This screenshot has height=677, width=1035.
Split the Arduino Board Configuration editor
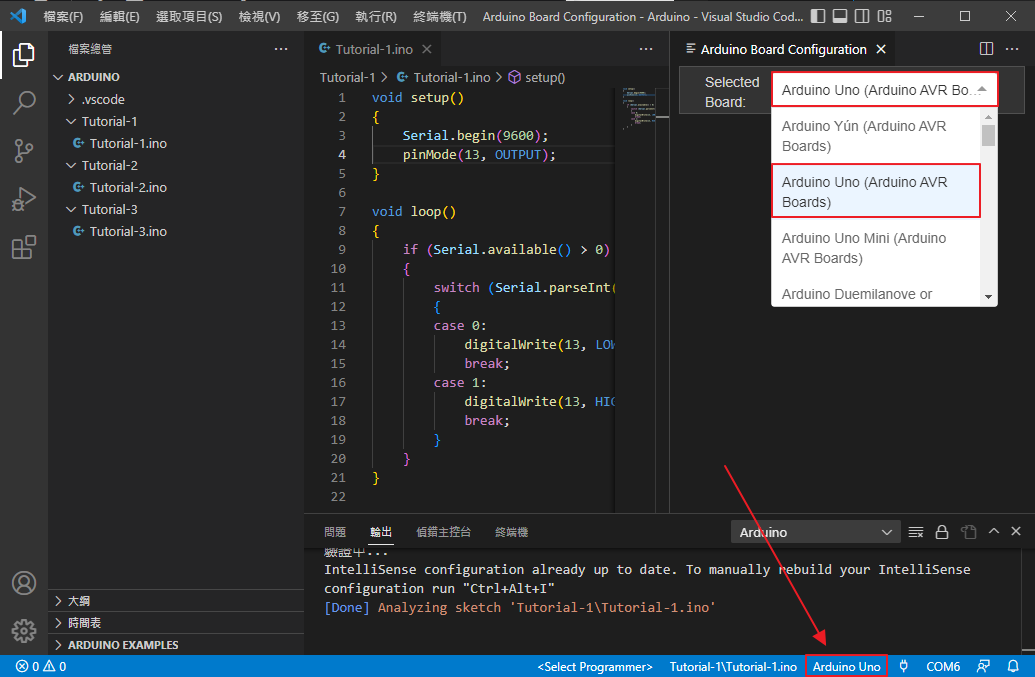pos(986,49)
